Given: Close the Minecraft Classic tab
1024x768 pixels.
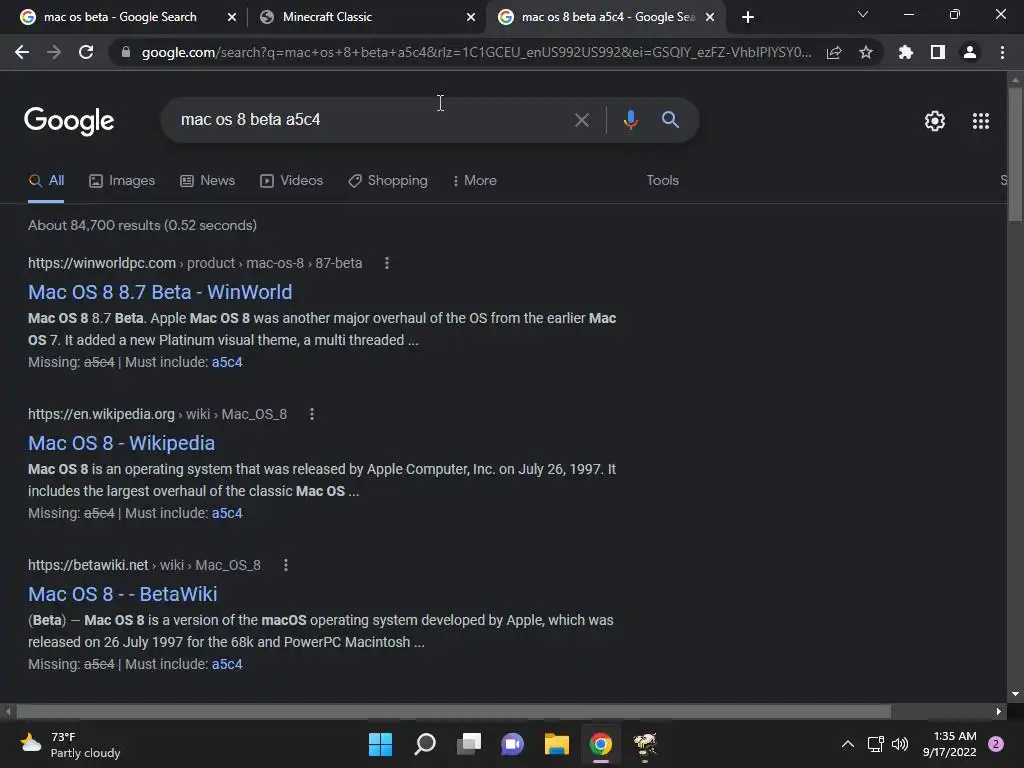Looking at the screenshot, I should click(471, 17).
